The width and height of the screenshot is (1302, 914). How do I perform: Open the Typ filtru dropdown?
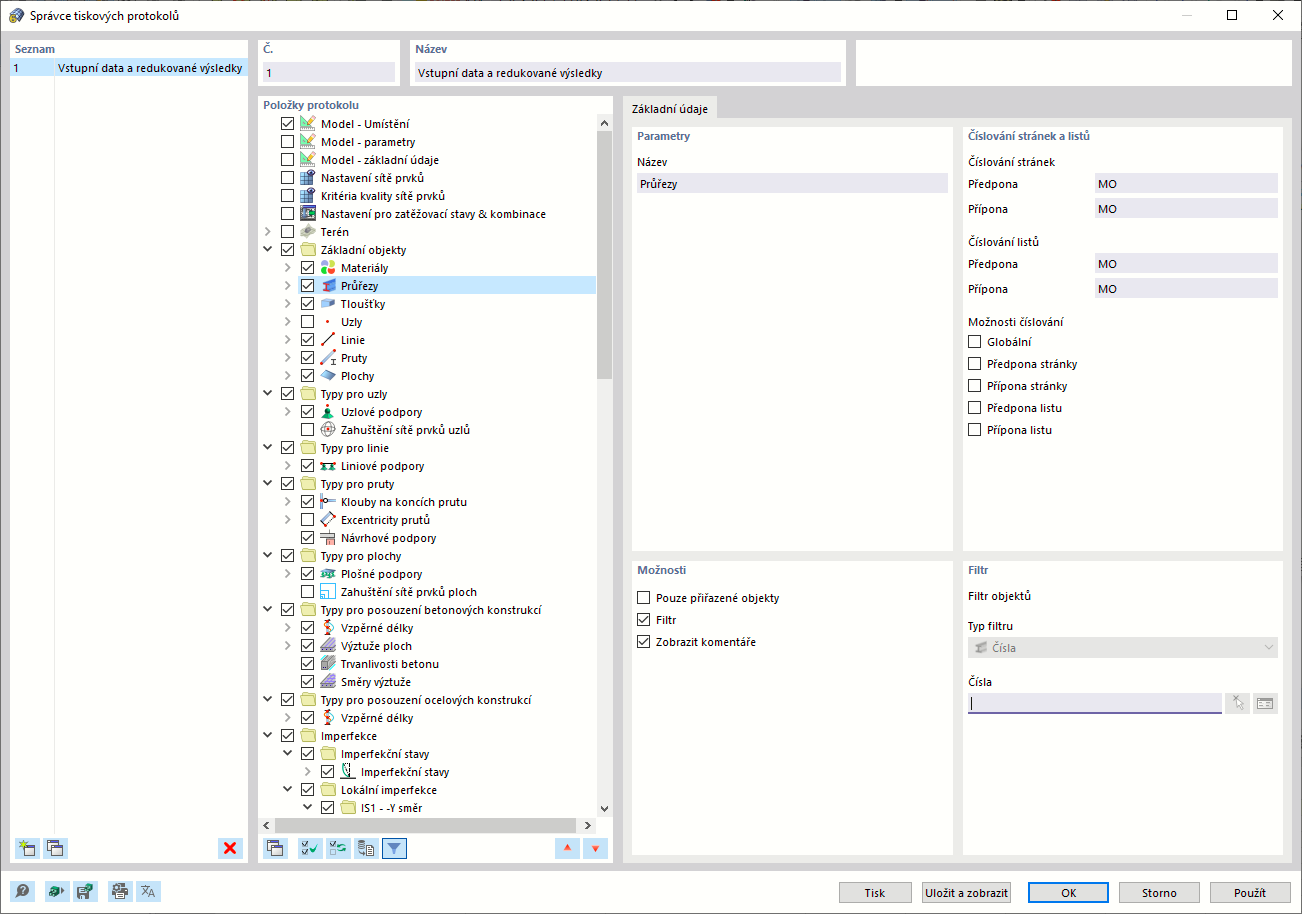click(1123, 648)
